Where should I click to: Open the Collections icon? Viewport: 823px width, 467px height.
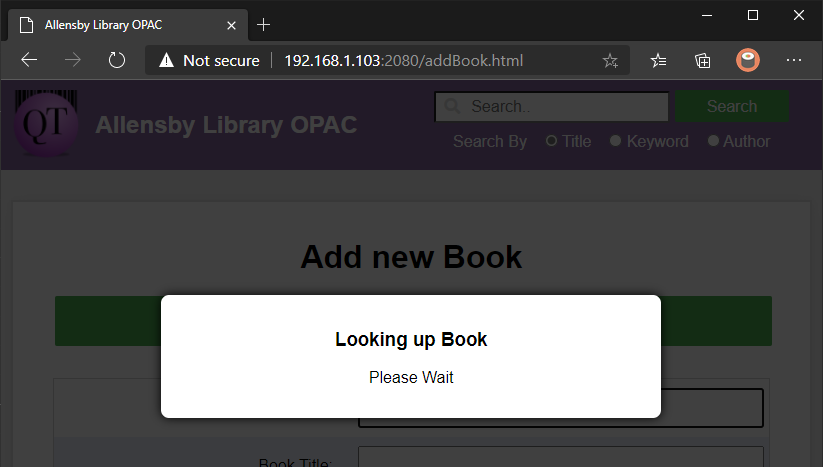pyautogui.click(x=702, y=61)
